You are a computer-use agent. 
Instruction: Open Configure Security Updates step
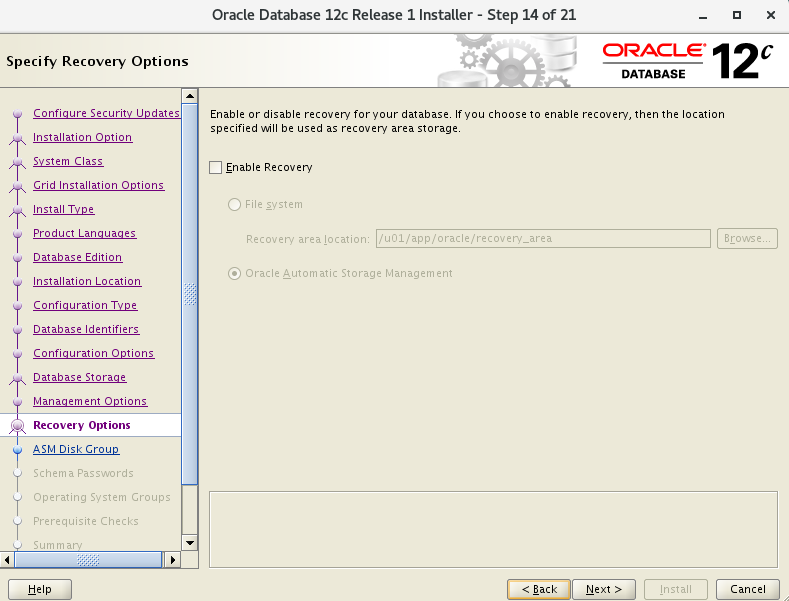tap(106, 114)
